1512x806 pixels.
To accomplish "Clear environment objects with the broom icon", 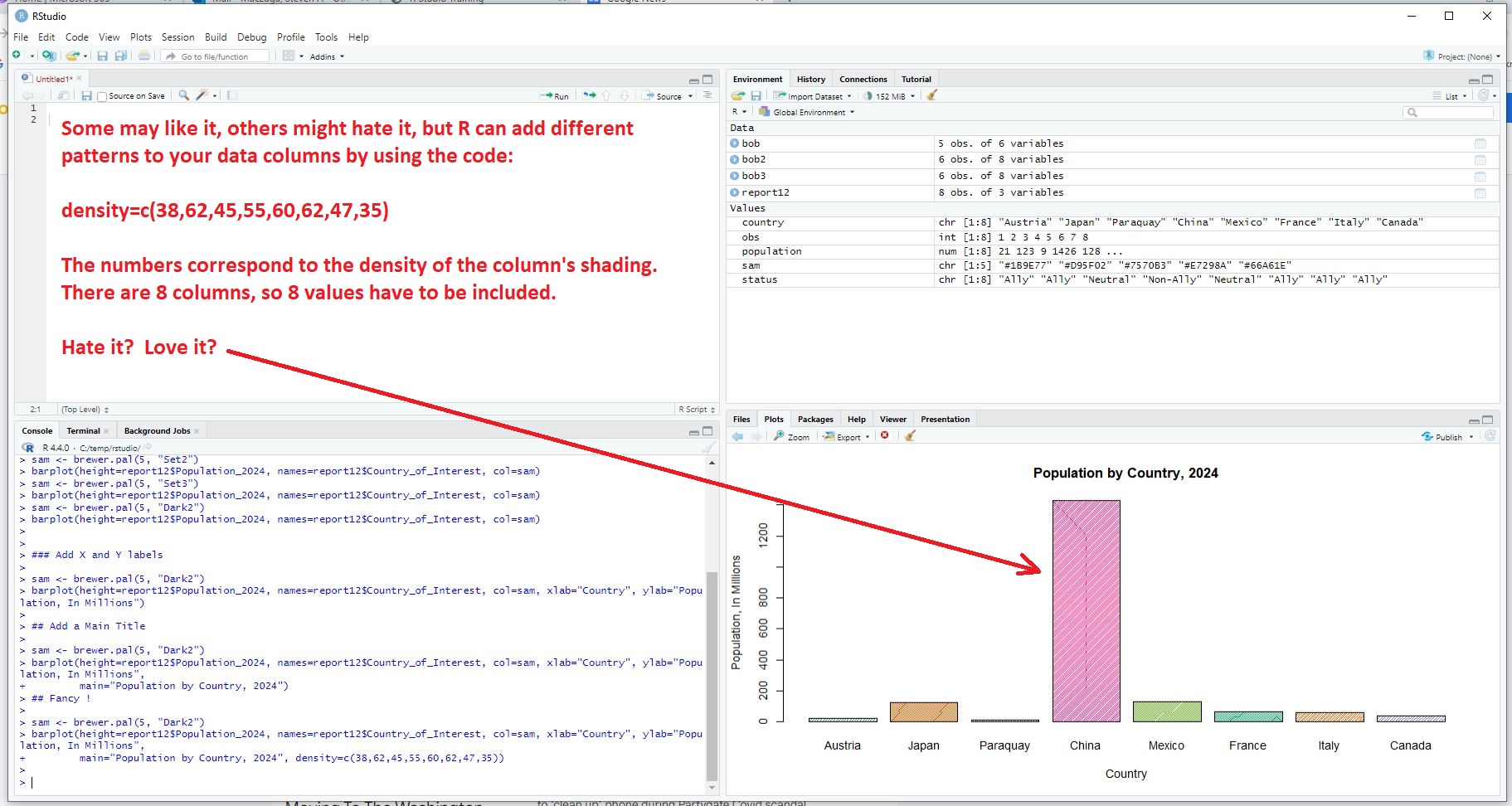I will tap(931, 96).
